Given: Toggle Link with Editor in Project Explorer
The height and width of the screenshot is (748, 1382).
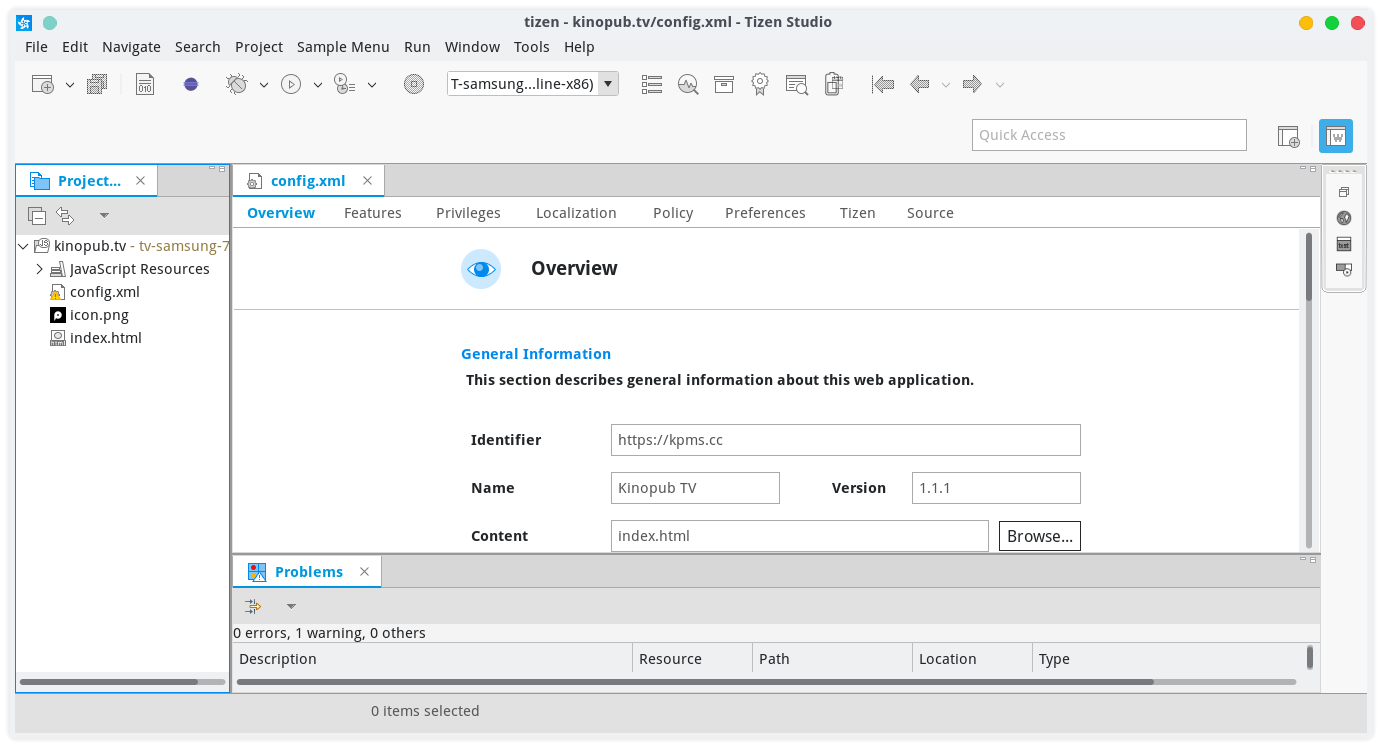Looking at the screenshot, I should [65, 215].
